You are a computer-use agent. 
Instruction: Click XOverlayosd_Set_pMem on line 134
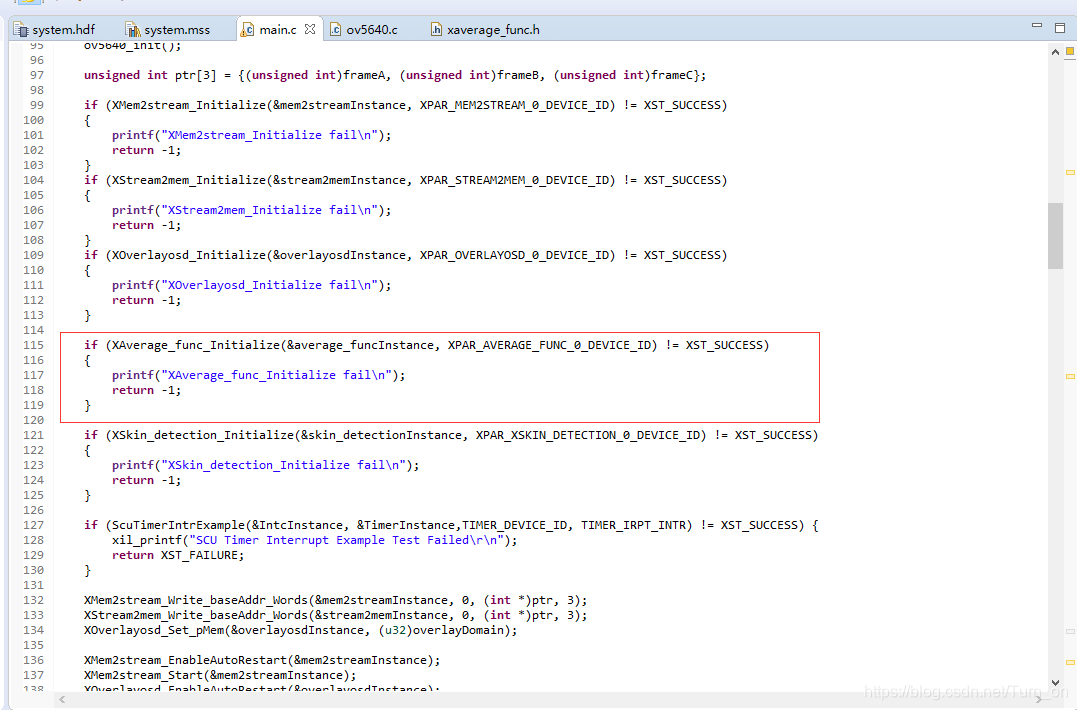154,630
